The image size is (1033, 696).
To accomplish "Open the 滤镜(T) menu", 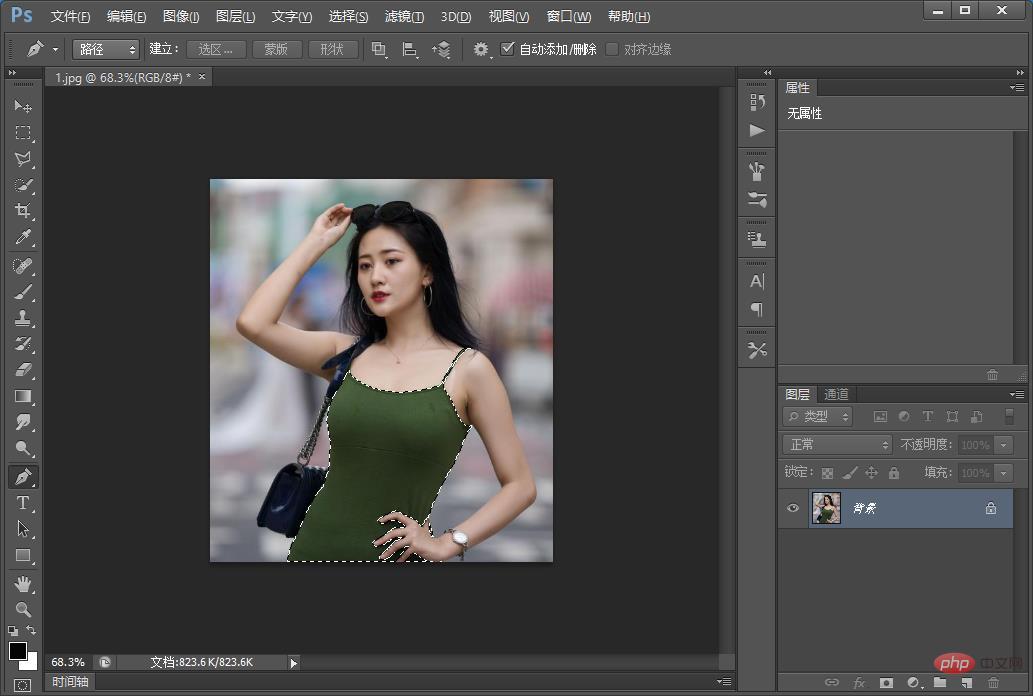I will coord(404,17).
